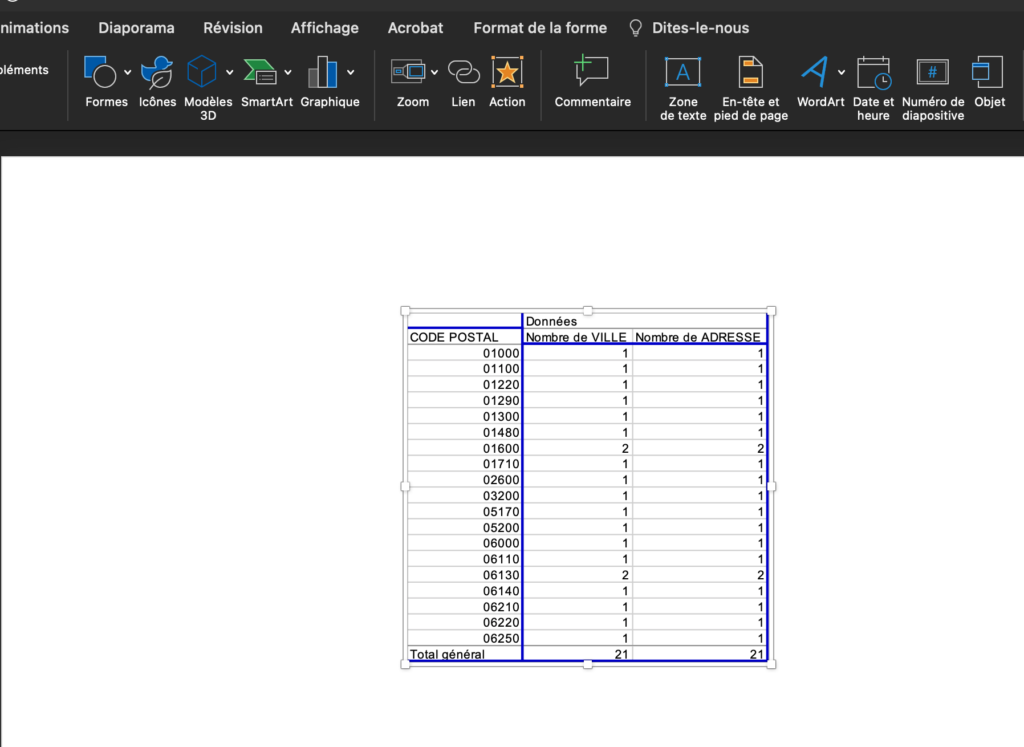The image size is (1024, 747).
Task: Open the Format de la forme tab
Action: tap(539, 28)
